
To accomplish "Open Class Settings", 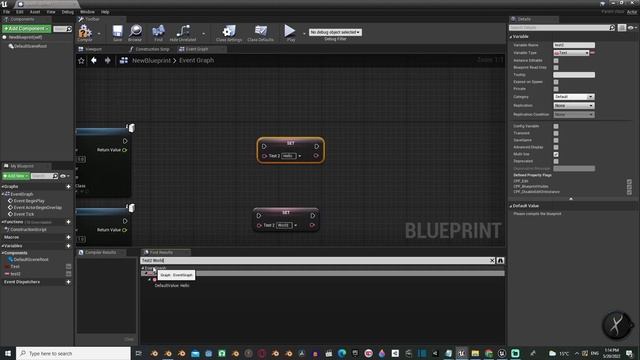I will 229,33.
